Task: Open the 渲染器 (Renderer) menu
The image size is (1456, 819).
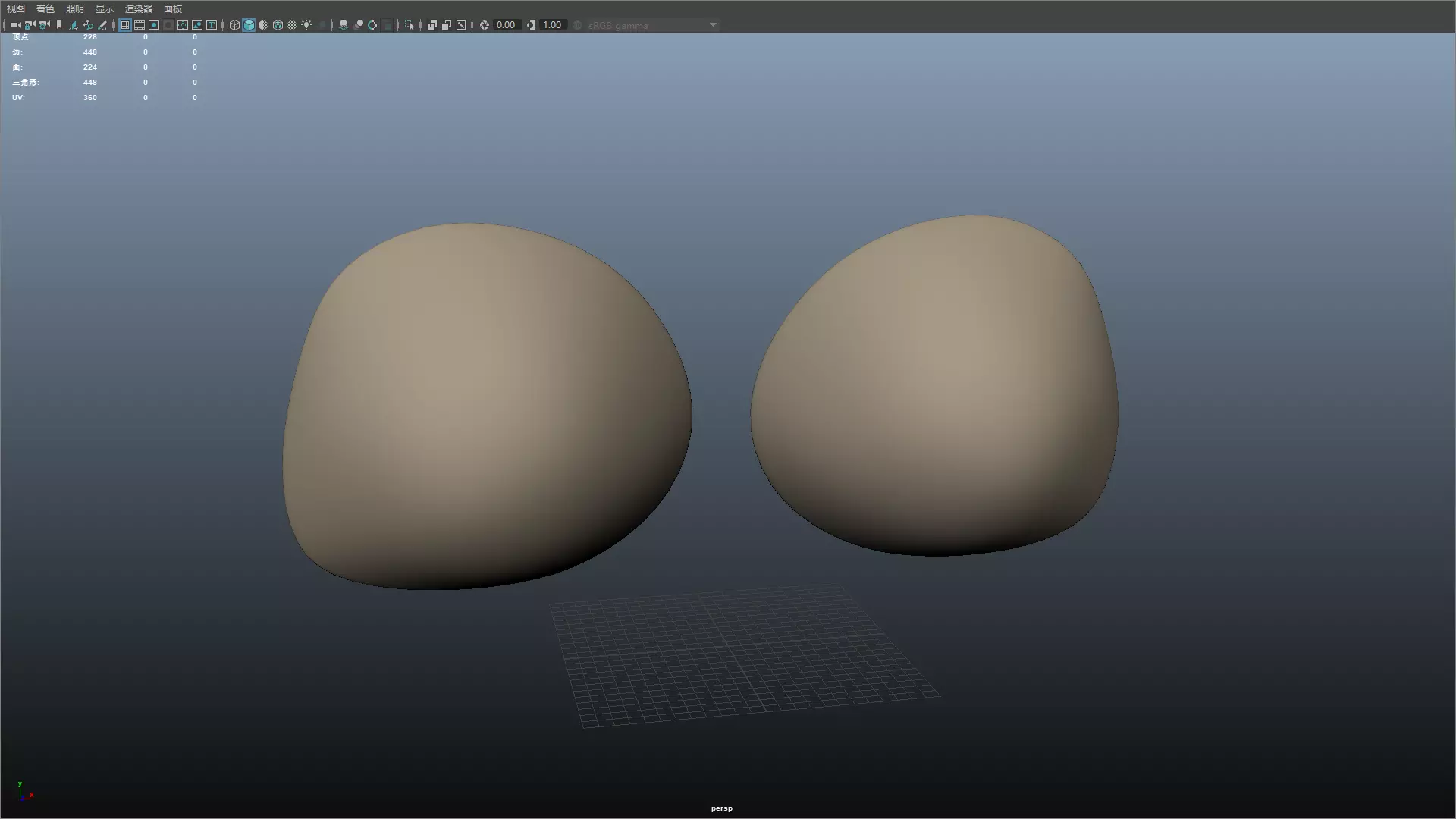Action: click(138, 8)
